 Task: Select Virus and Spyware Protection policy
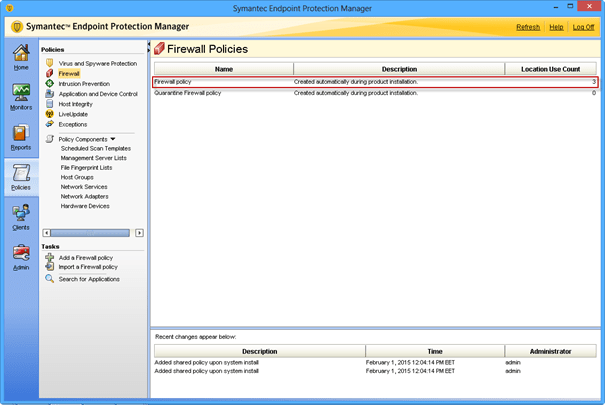[97, 63]
